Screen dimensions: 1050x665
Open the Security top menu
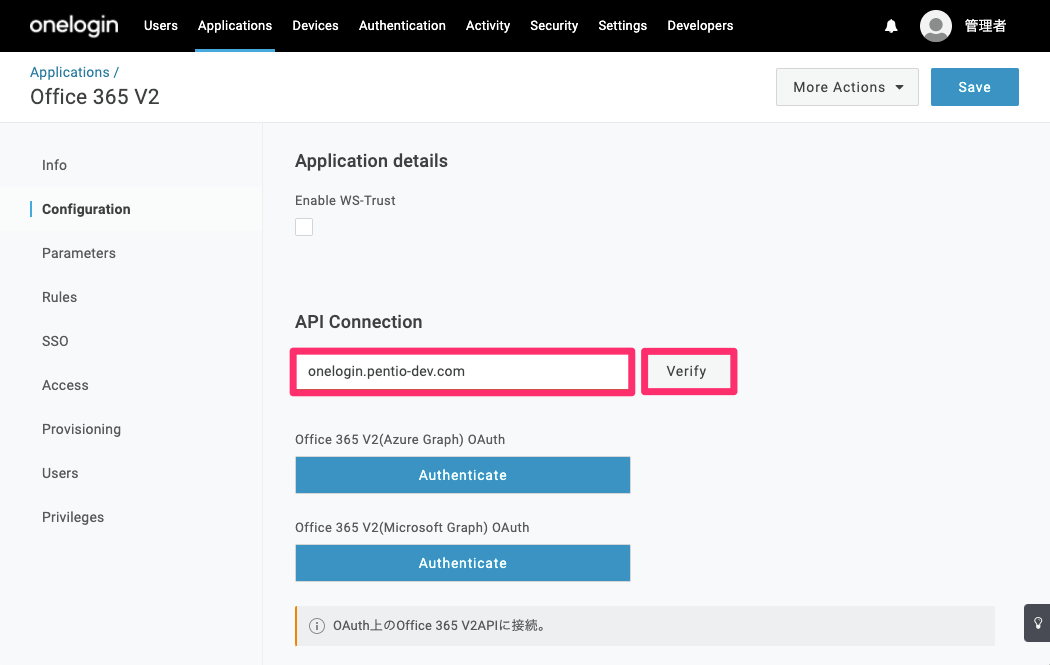(x=554, y=25)
